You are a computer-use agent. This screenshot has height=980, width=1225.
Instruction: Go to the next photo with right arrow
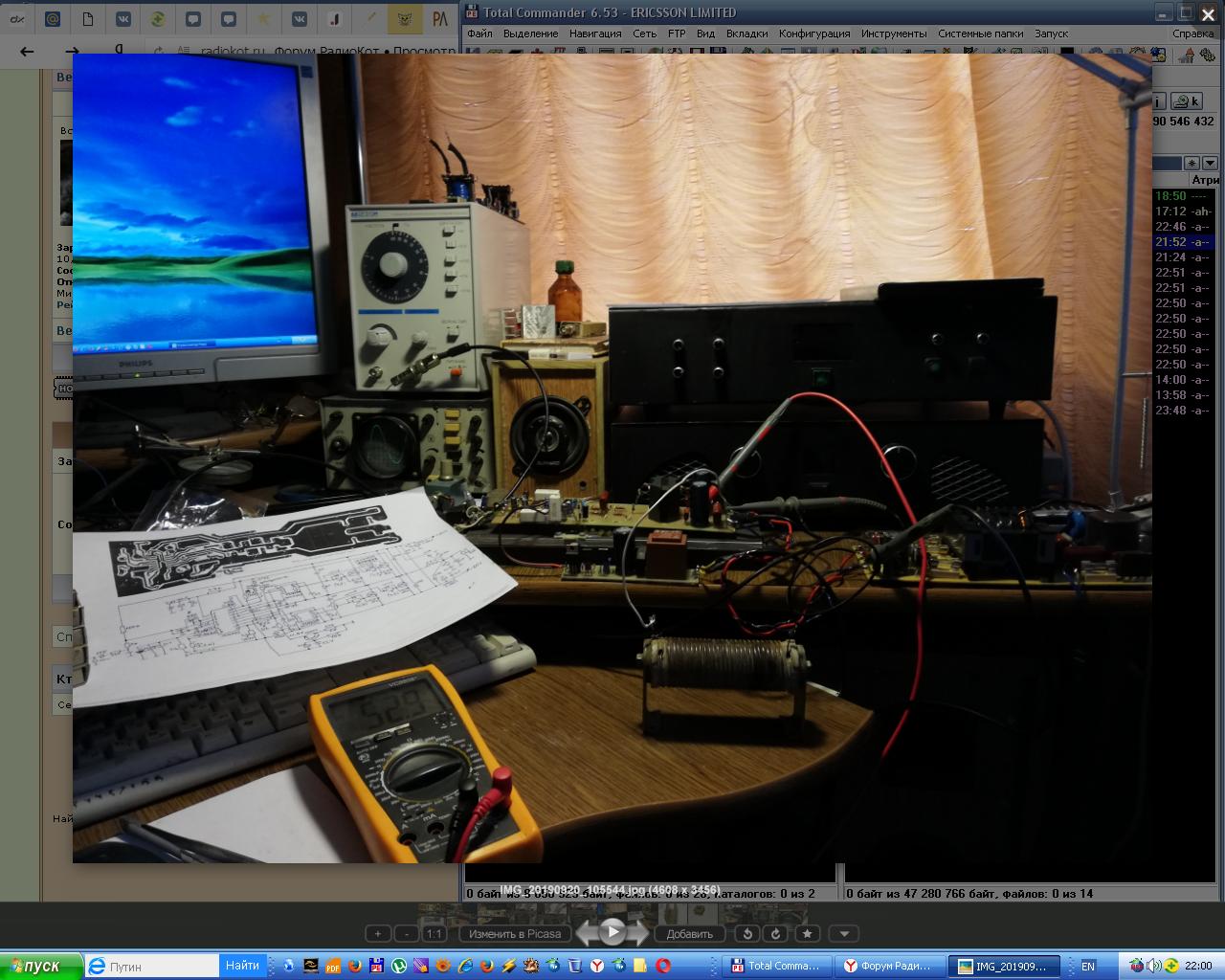point(638,933)
